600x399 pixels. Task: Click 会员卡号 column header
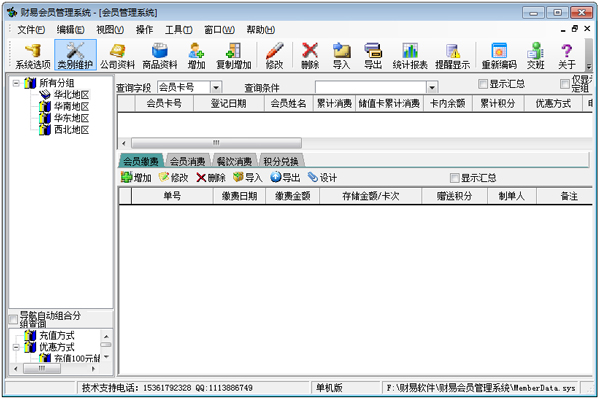tap(164, 103)
